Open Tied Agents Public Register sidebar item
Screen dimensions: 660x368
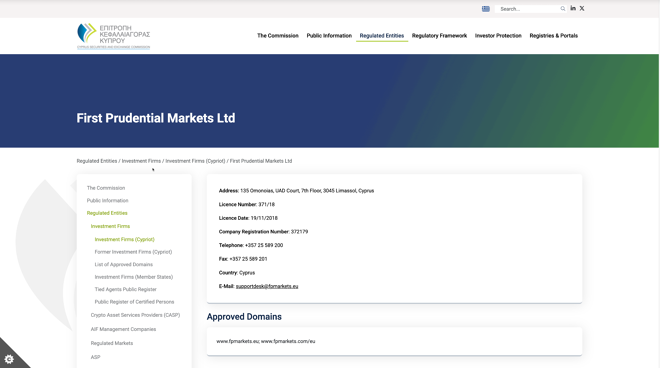(x=125, y=289)
